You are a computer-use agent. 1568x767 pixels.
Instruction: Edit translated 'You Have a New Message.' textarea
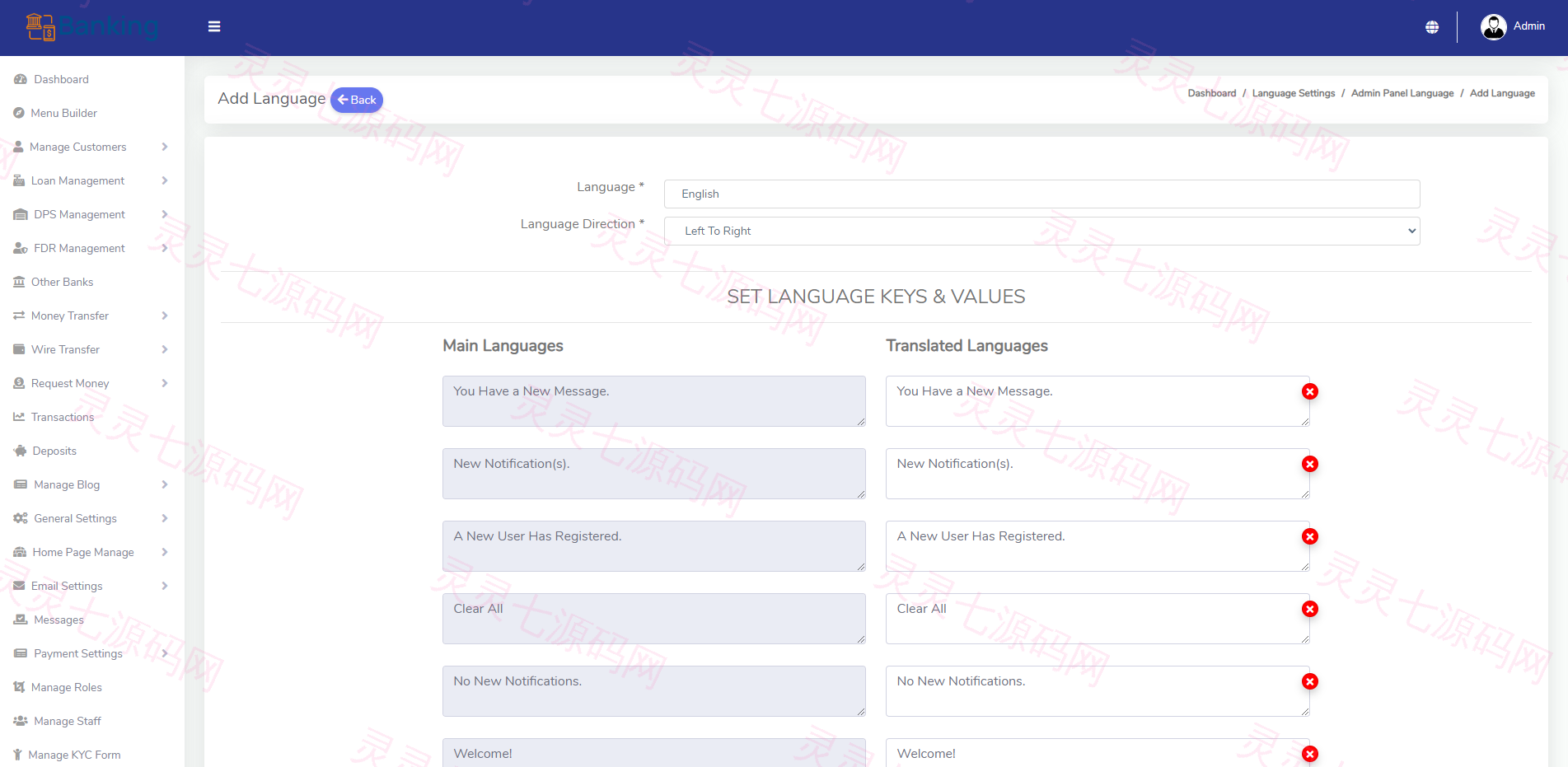[1098, 401]
